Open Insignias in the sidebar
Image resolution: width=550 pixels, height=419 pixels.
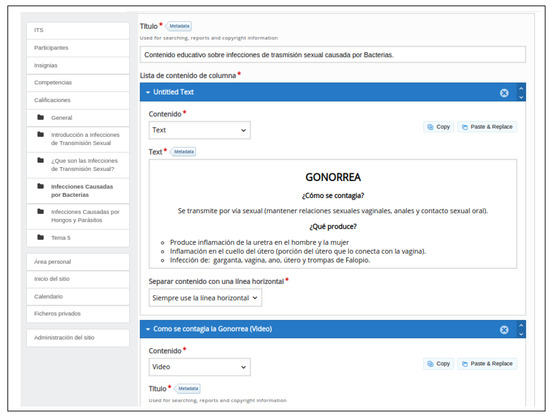[78, 66]
